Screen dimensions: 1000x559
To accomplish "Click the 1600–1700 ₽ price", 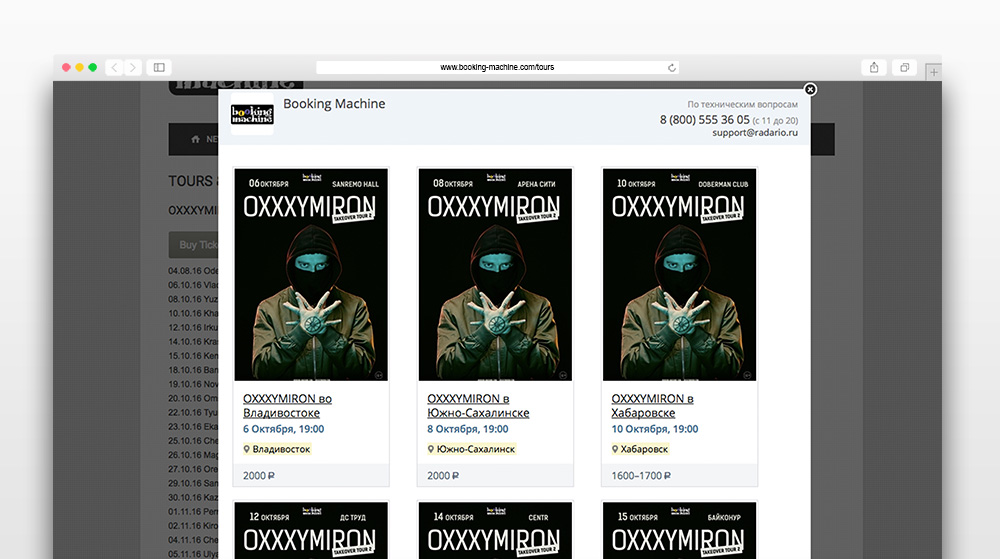I will (x=641, y=476).
